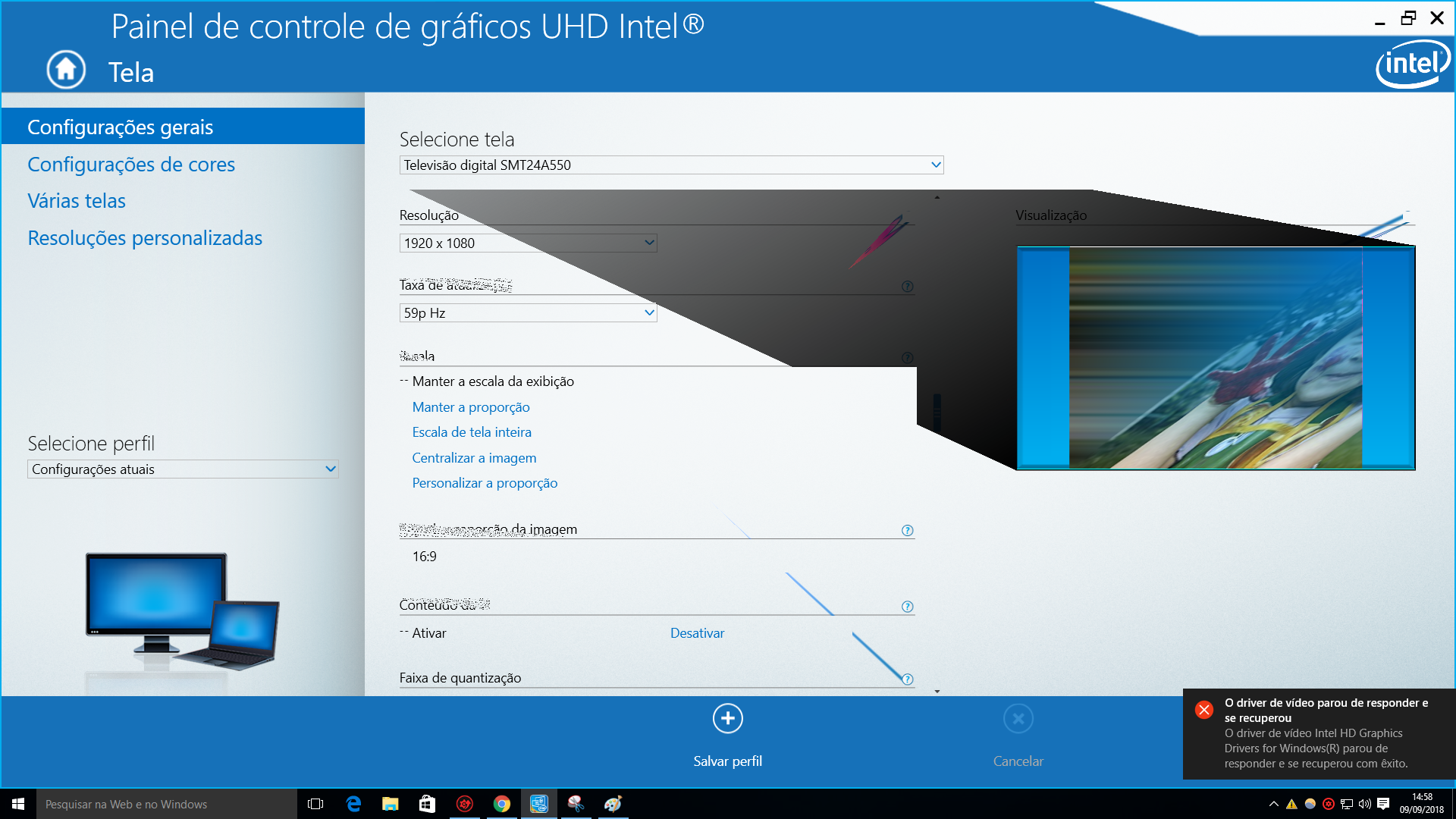Open help for Faixa de quantização

[907, 679]
